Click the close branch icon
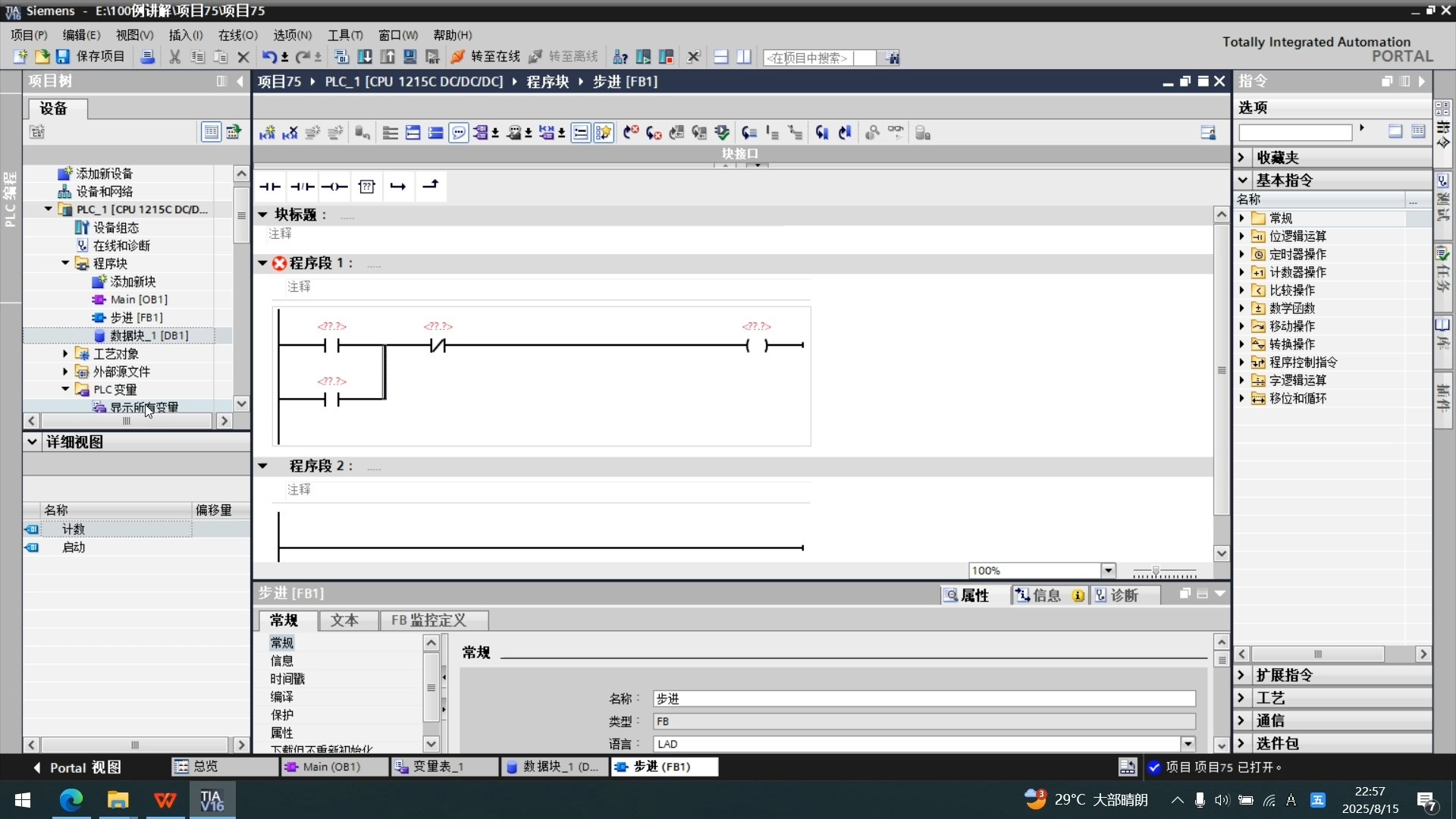Screen dimensions: 1456x819 click(431, 185)
